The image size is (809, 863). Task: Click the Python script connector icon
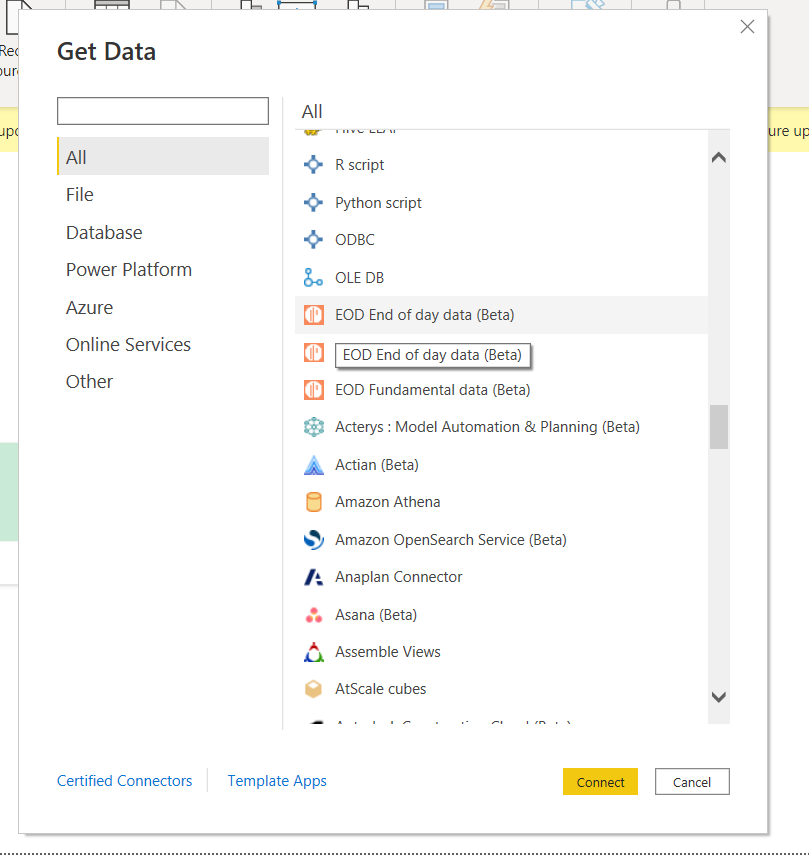tap(313, 203)
